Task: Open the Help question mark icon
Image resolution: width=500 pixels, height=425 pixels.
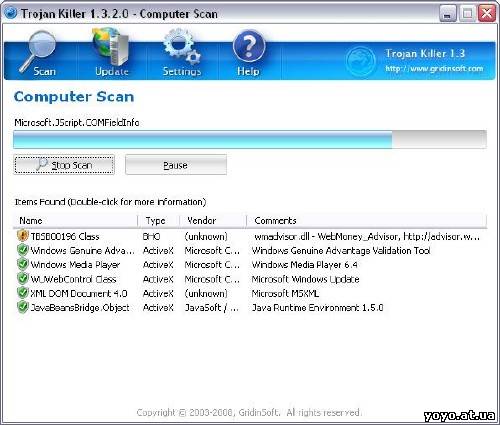Action: coord(249,47)
